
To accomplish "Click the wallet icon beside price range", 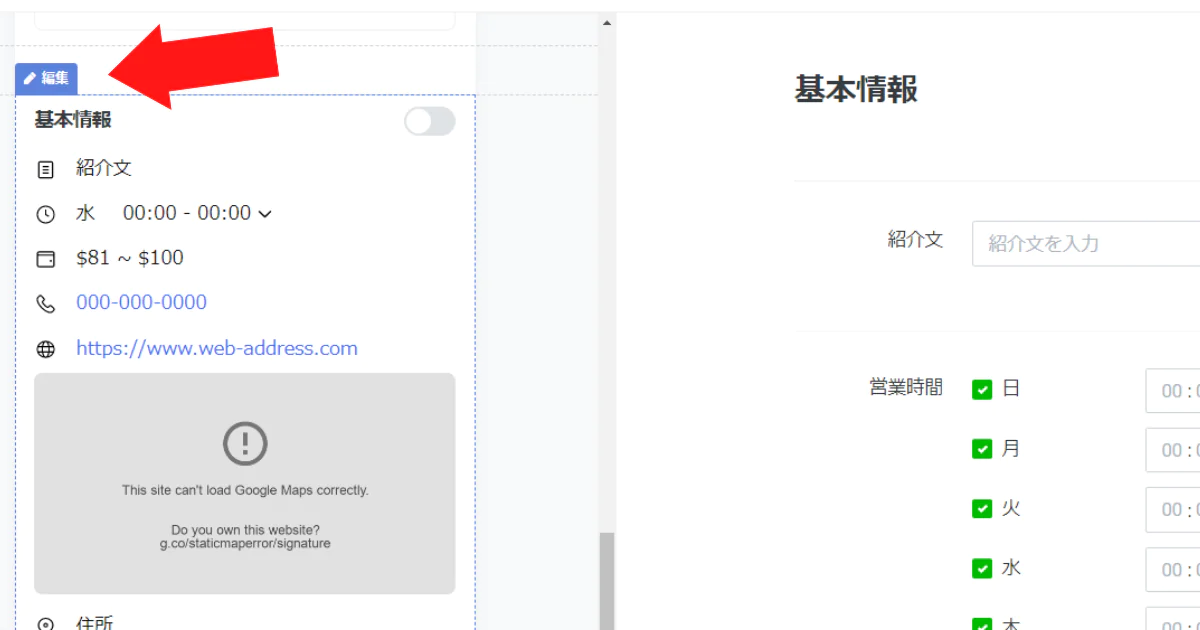I will tap(45, 259).
